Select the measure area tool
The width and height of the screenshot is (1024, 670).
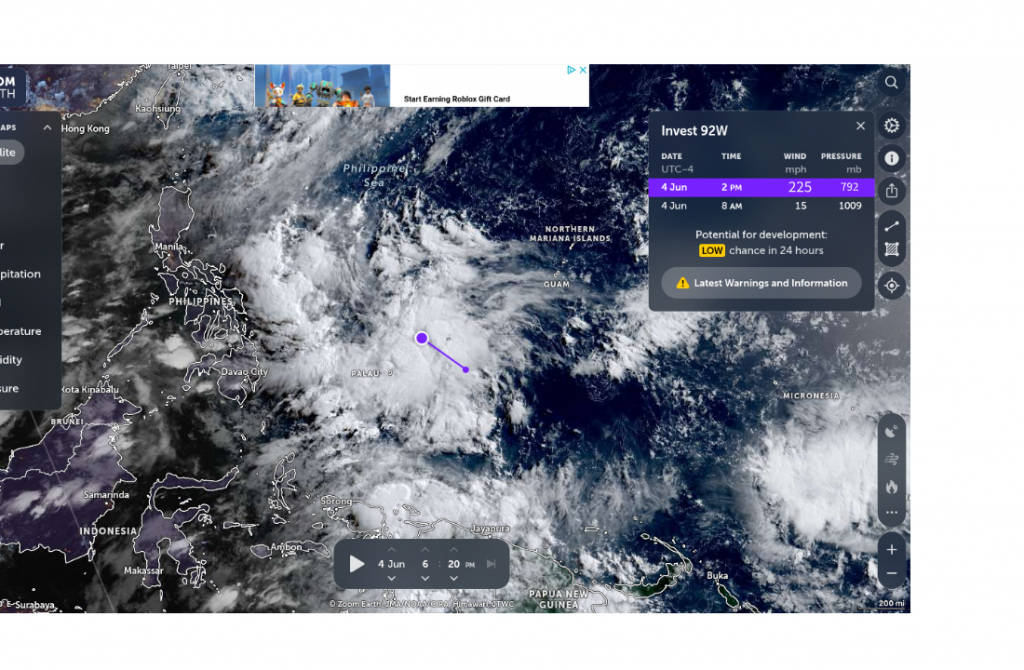click(x=891, y=250)
